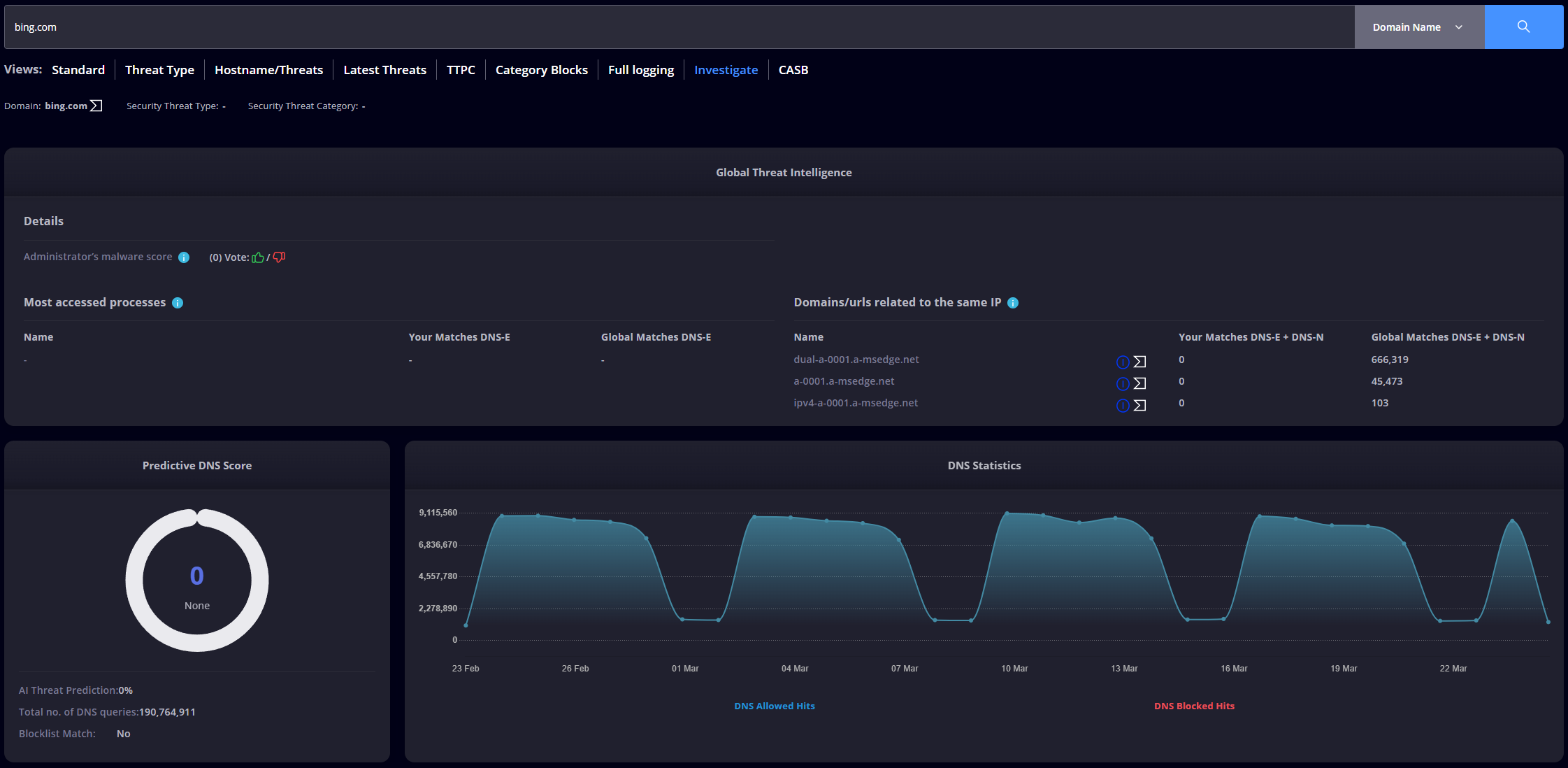Click thumbs-up vote icon
The width and height of the screenshot is (1568, 768).
tap(258, 257)
